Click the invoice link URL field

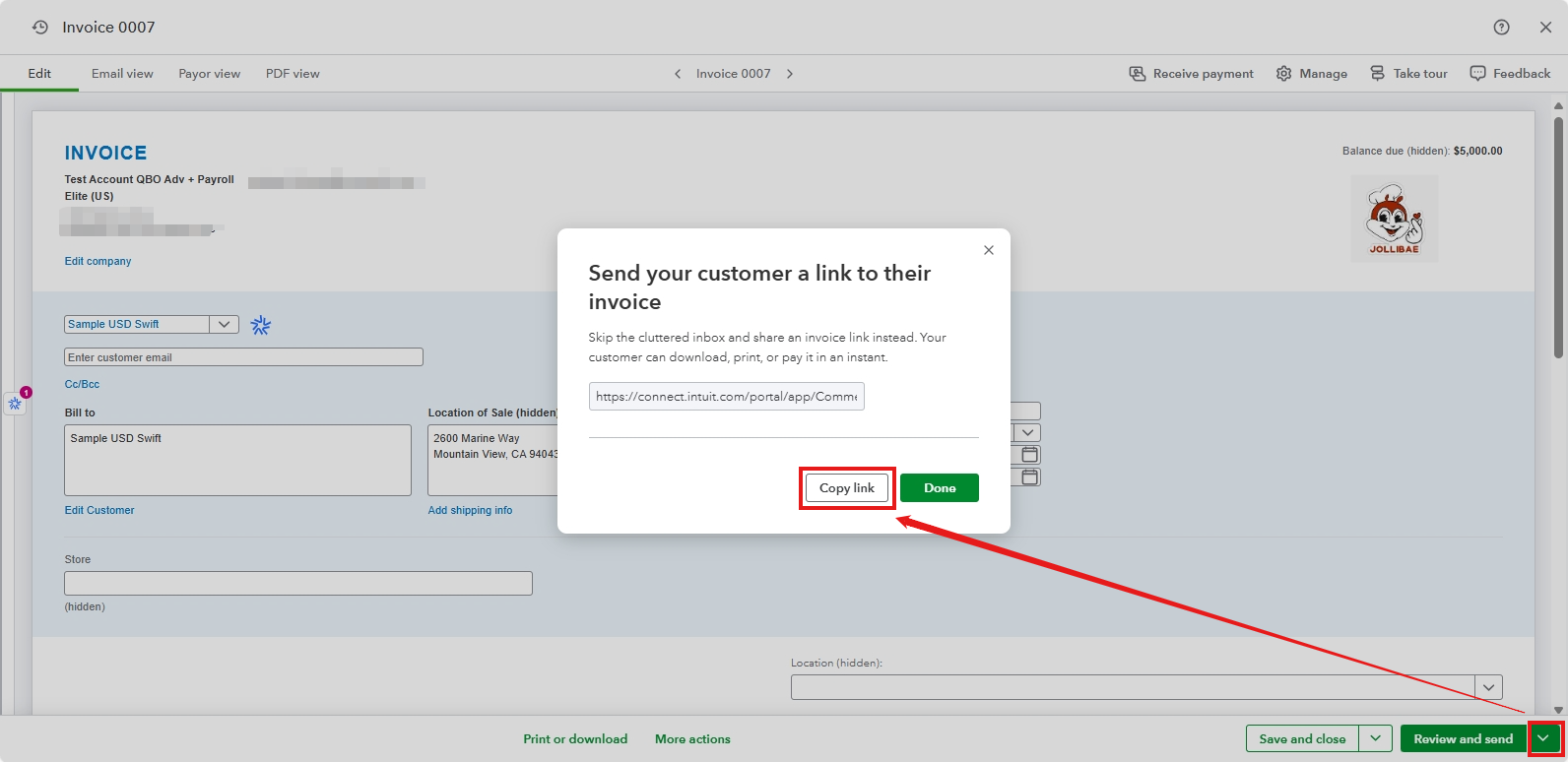click(726, 396)
